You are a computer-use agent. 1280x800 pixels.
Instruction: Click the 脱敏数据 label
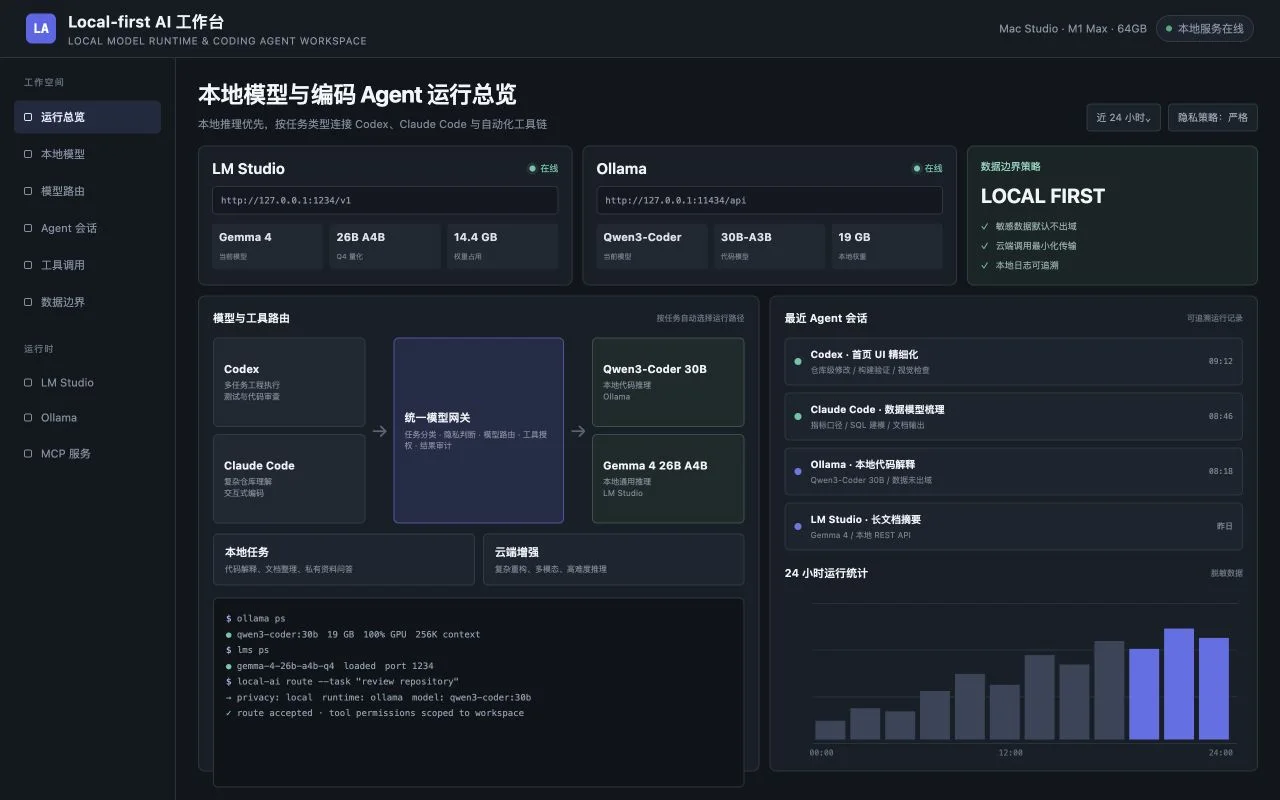(x=1226, y=573)
